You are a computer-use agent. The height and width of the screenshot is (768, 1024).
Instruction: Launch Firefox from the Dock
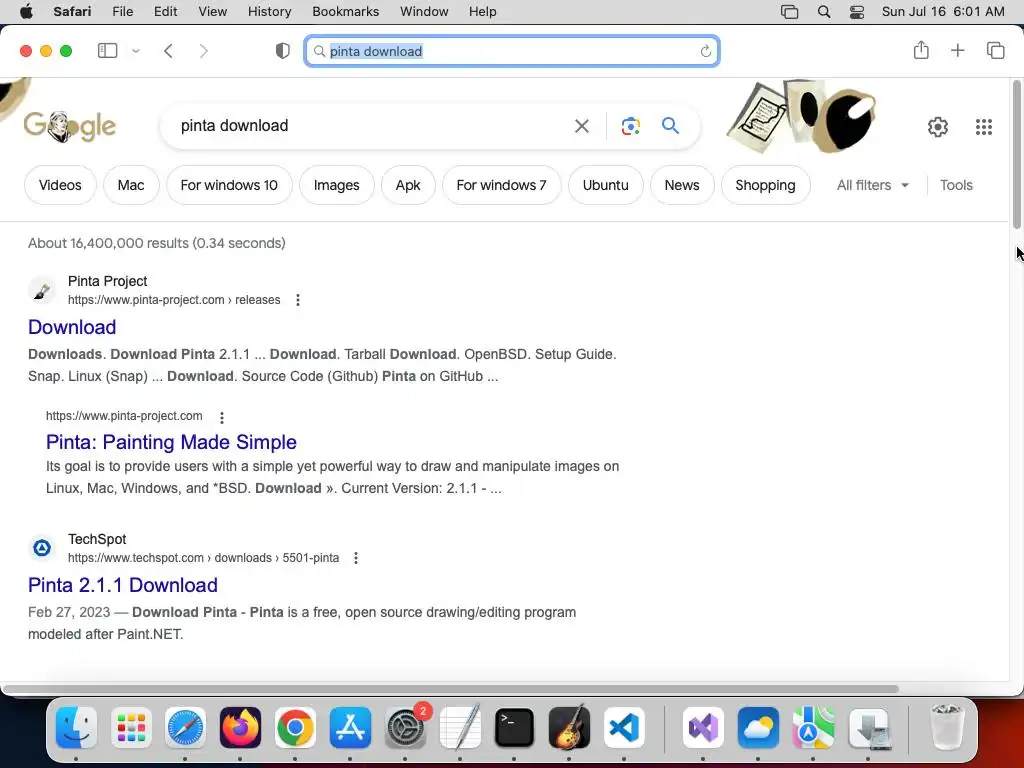240,727
